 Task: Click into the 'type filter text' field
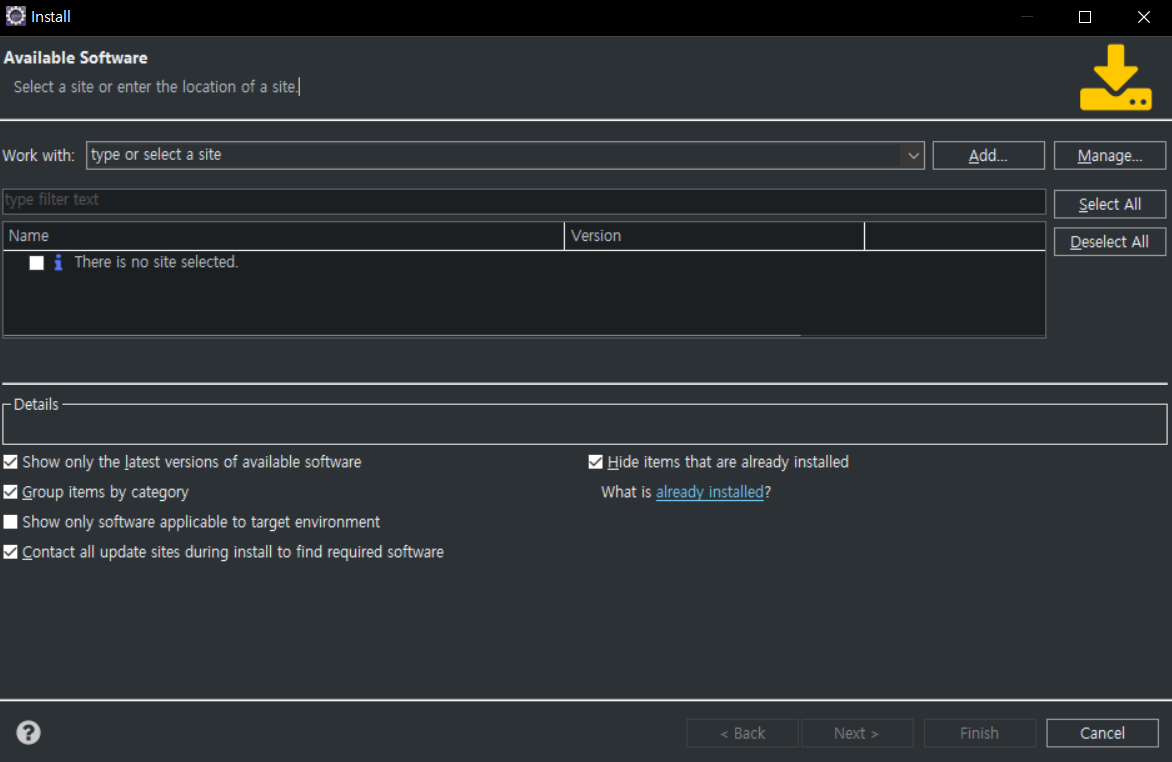pos(523,200)
